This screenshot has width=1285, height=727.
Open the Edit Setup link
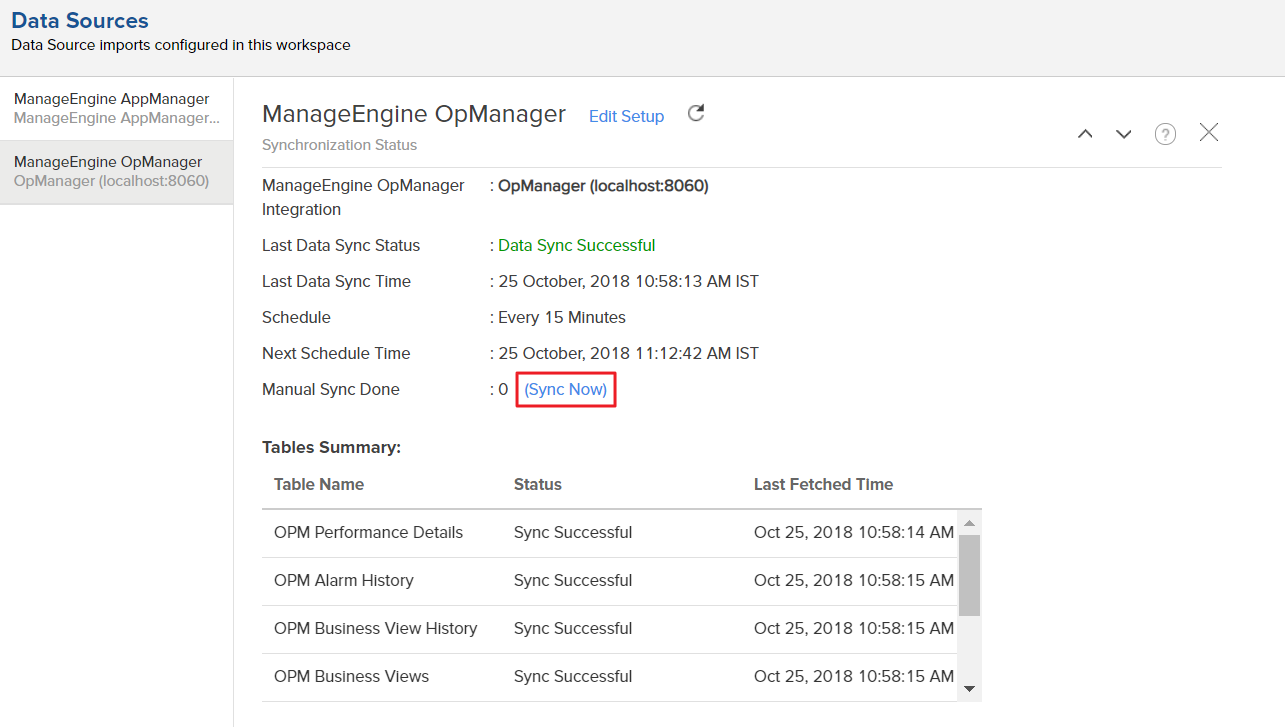(x=626, y=116)
